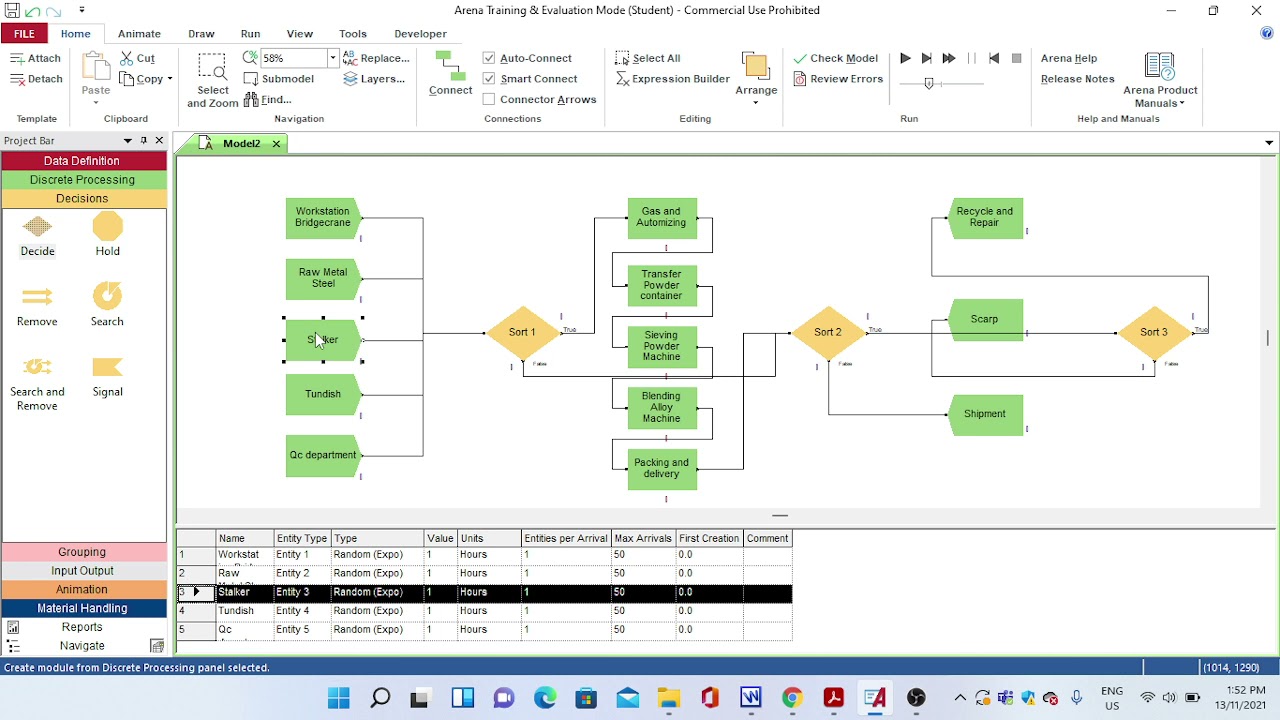Open the Expression Builder

[672, 79]
